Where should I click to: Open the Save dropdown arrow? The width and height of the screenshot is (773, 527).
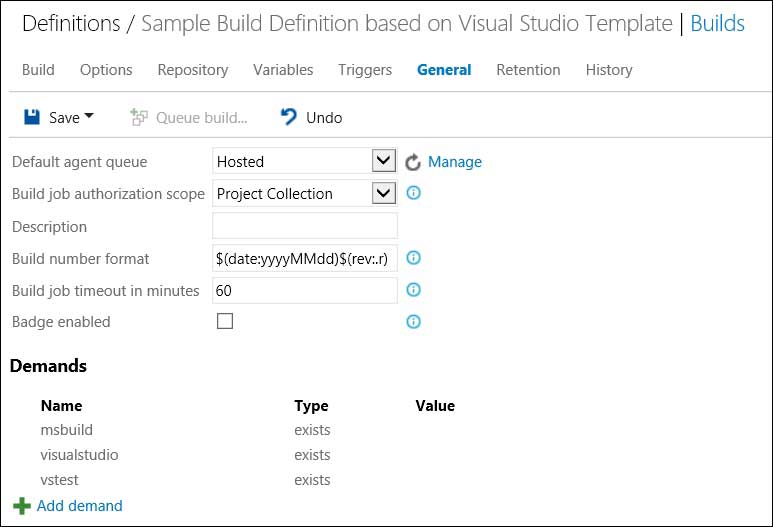click(x=89, y=117)
